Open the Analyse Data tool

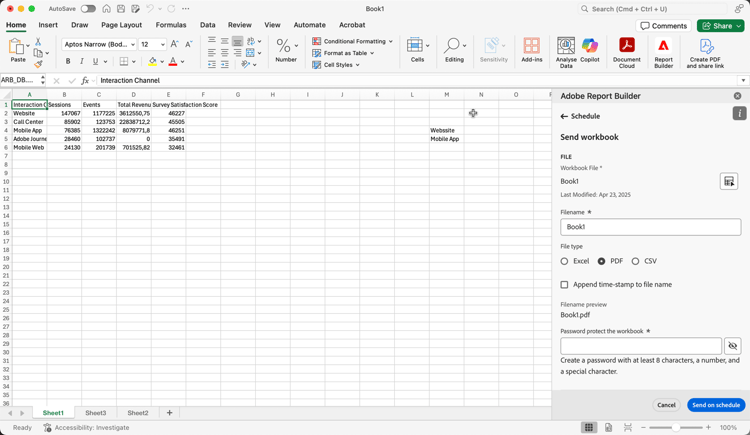point(566,52)
